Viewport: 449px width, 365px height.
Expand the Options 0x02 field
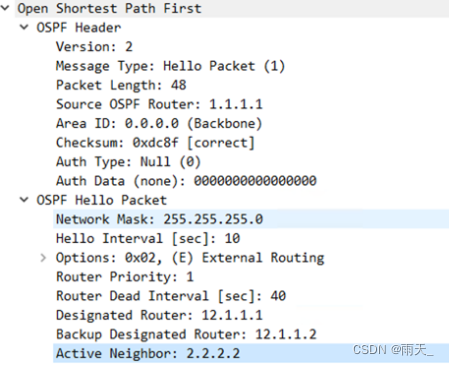coord(43,257)
